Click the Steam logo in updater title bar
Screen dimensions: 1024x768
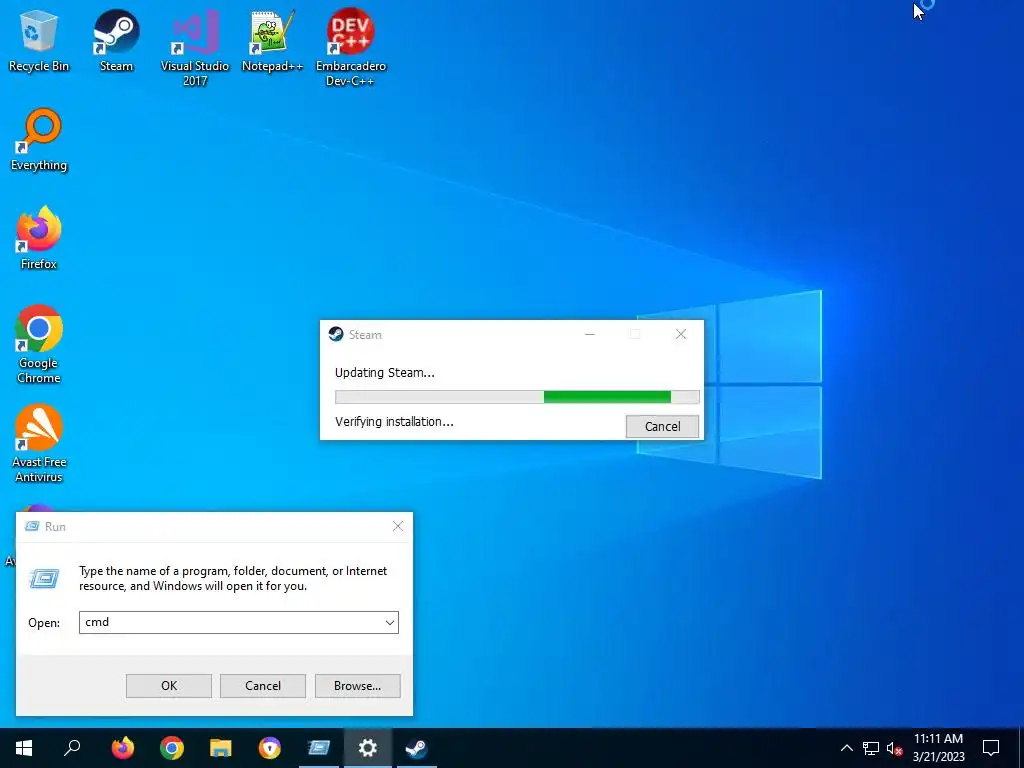coord(336,334)
